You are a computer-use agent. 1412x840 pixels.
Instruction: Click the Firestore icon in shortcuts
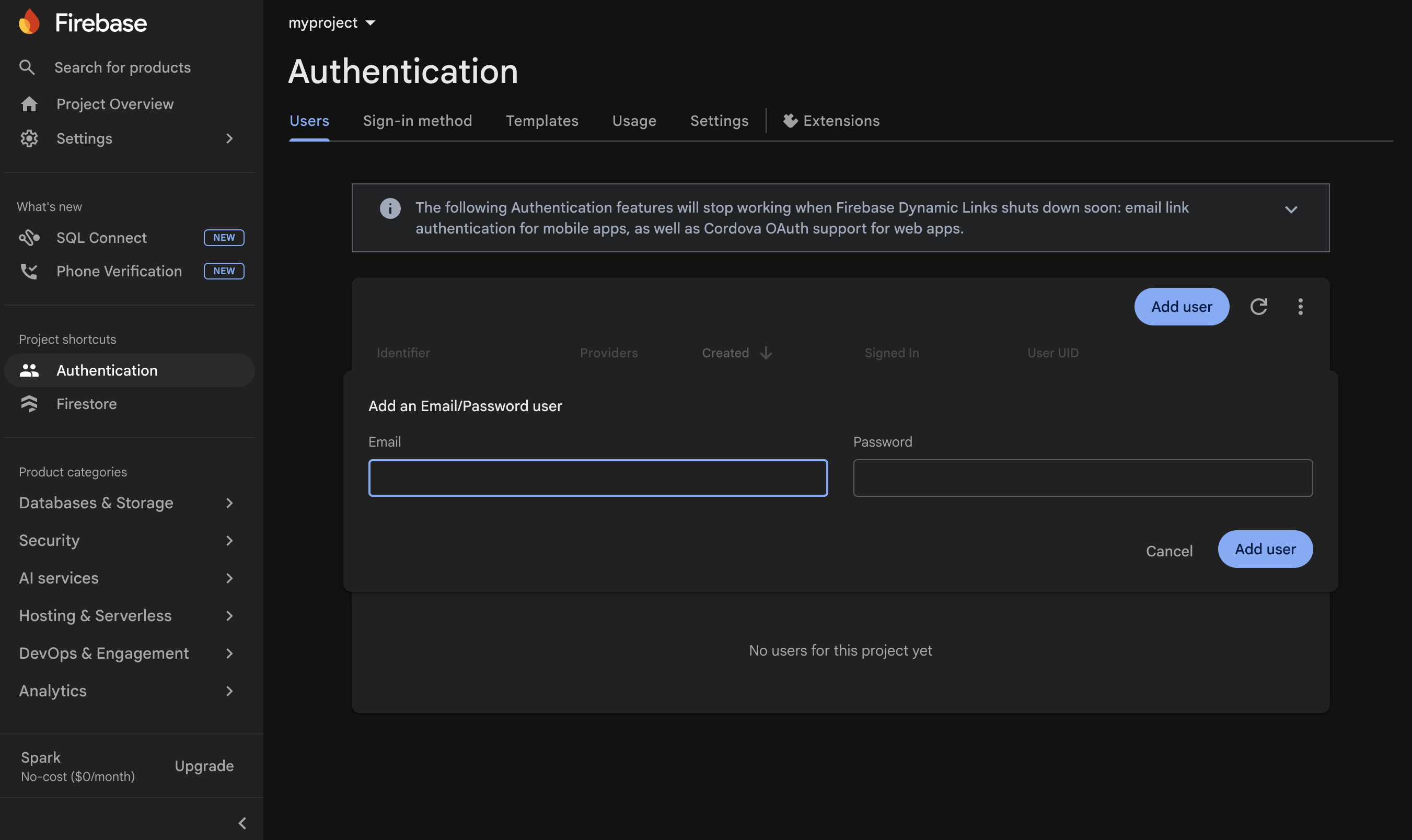pyautogui.click(x=29, y=404)
